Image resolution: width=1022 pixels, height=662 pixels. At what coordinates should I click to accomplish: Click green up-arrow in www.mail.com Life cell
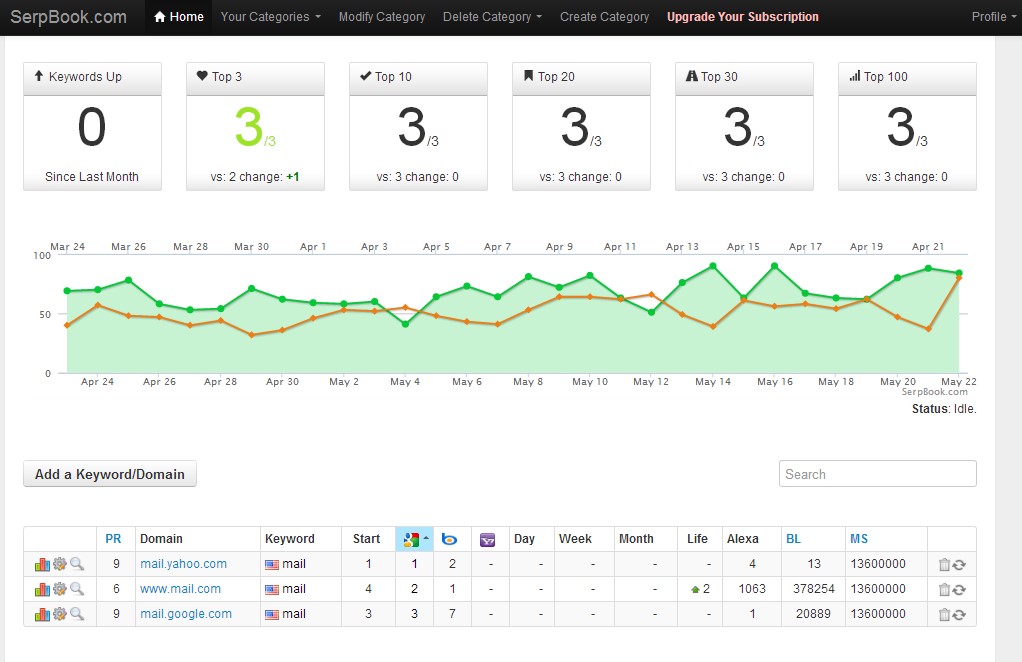click(x=695, y=590)
